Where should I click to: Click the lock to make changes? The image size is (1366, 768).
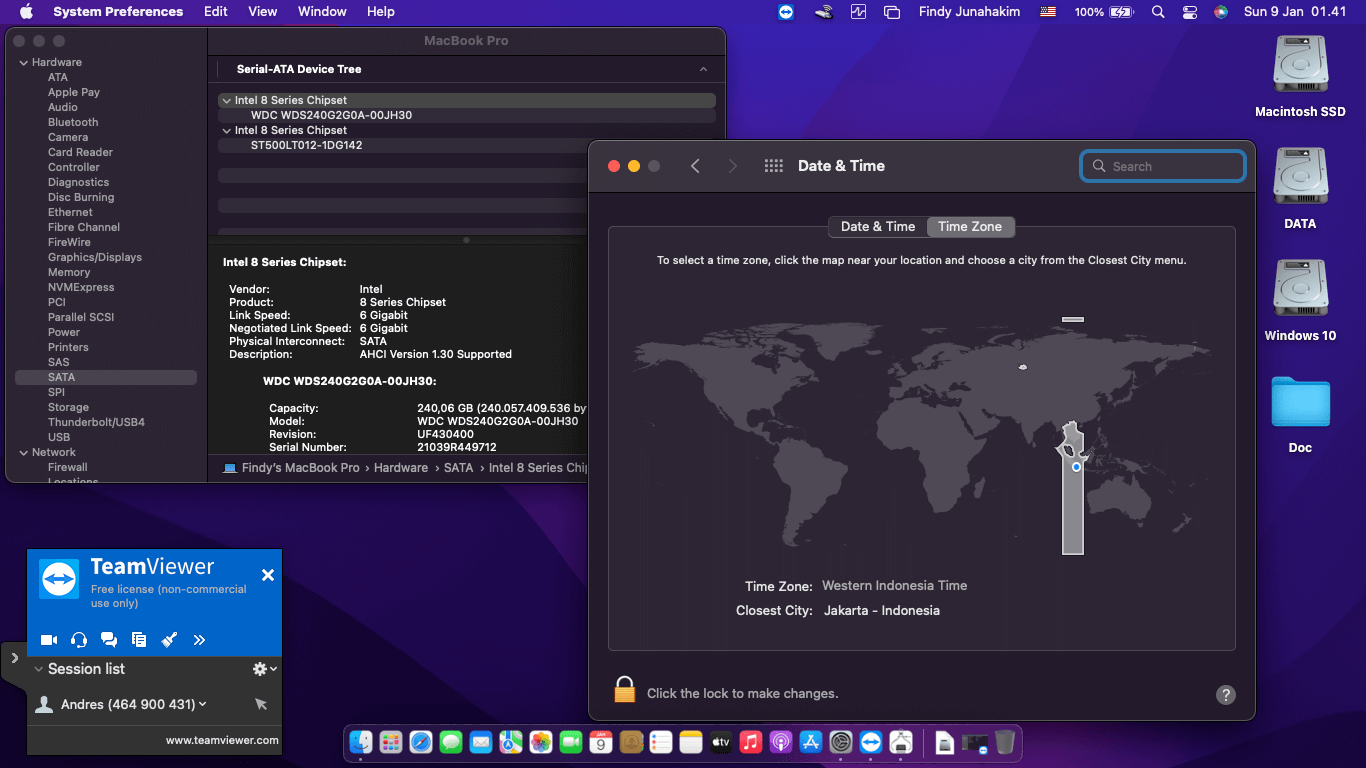pyautogui.click(x=625, y=690)
